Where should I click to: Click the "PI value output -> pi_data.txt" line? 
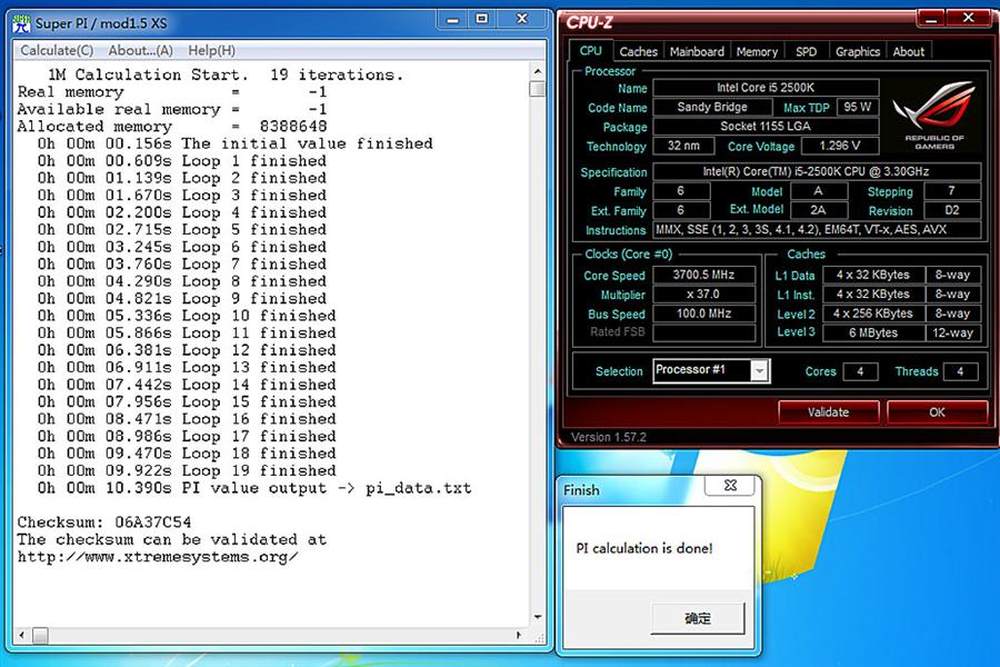(x=254, y=488)
